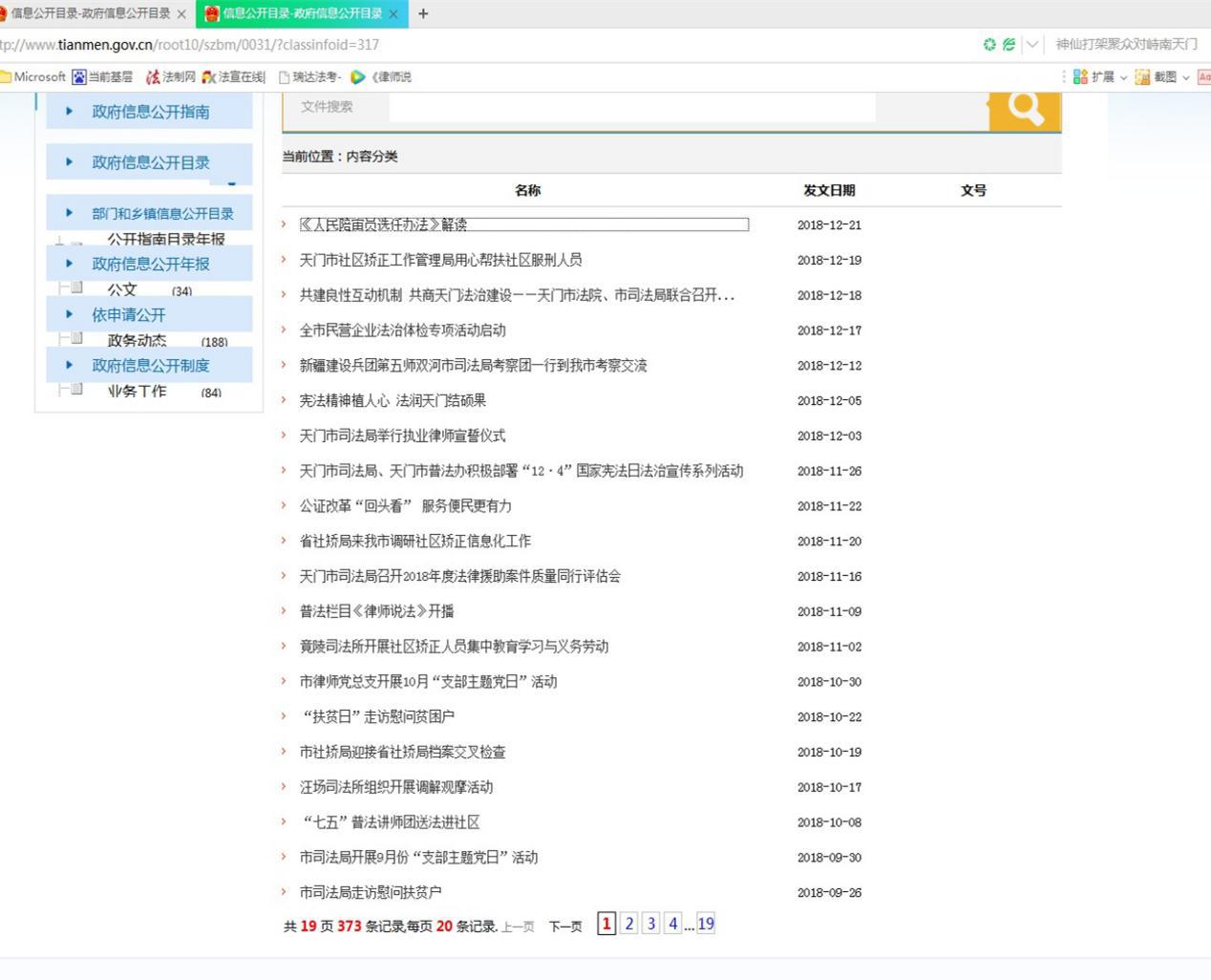Click 下一页 next page link

pos(564,927)
